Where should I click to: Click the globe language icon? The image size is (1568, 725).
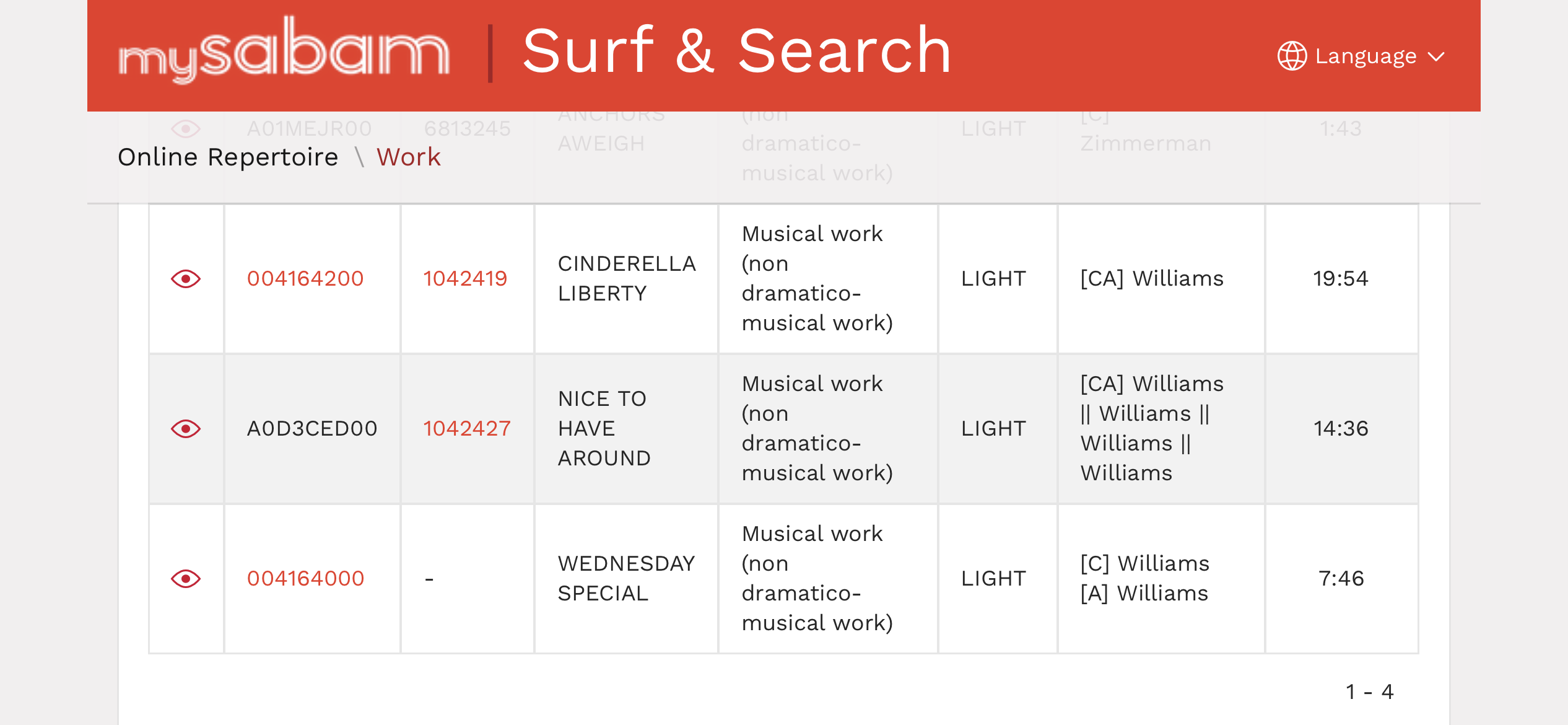click(x=1292, y=56)
